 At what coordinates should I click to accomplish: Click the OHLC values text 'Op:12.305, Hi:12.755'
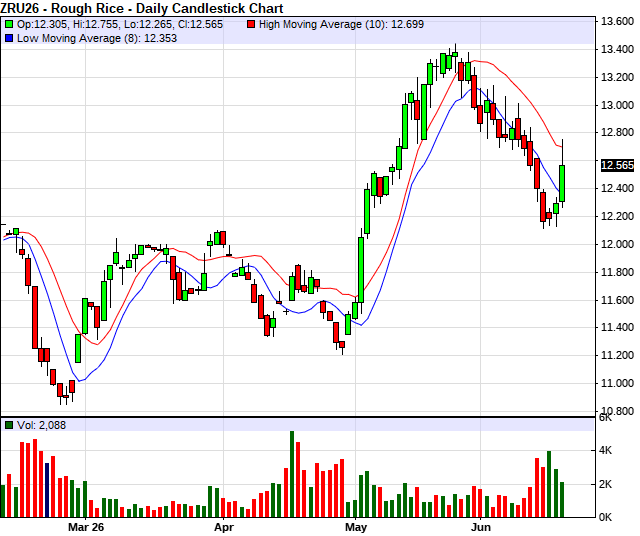pos(69,24)
